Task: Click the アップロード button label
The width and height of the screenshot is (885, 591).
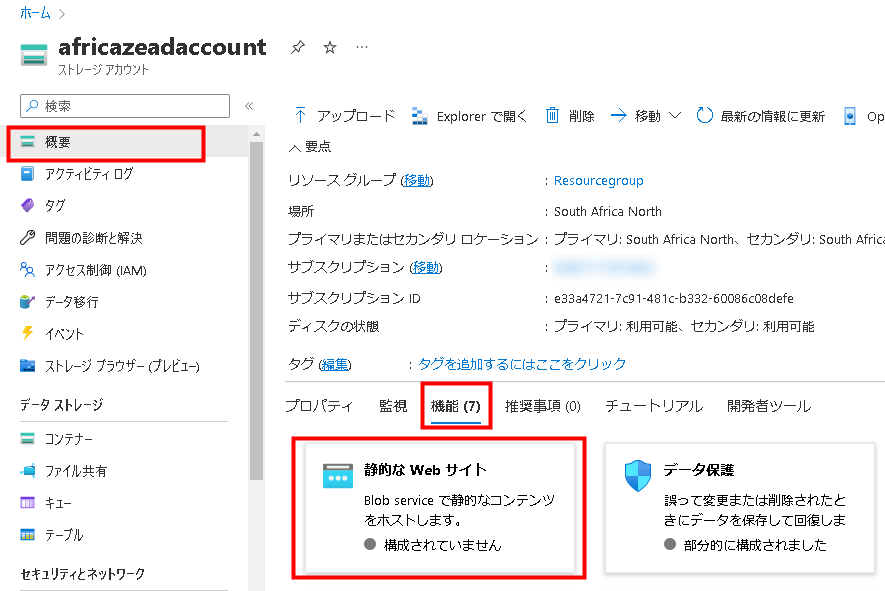Action: coord(356,116)
